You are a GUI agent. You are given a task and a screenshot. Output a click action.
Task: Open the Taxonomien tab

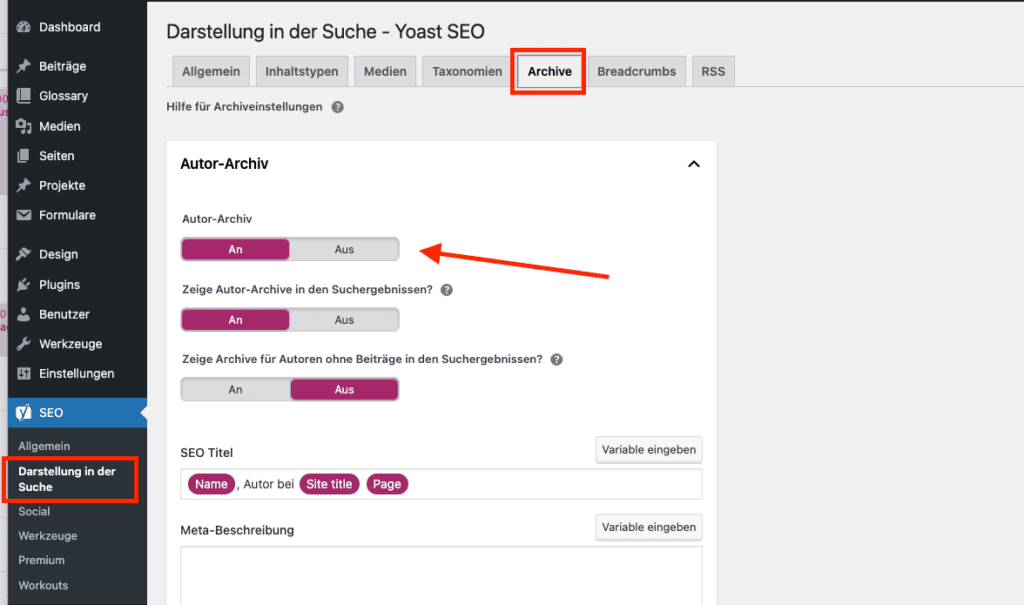point(467,72)
